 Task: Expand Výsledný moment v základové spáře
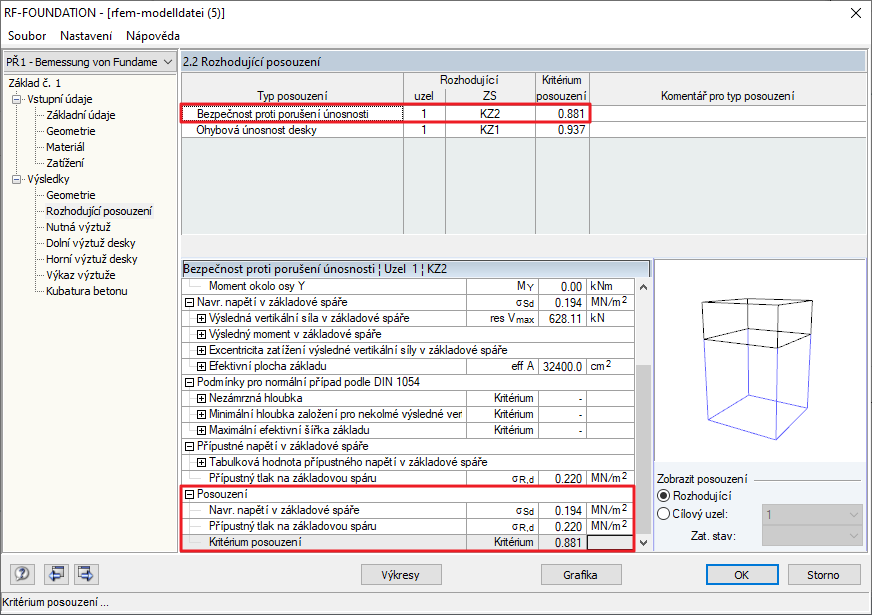tap(201, 334)
